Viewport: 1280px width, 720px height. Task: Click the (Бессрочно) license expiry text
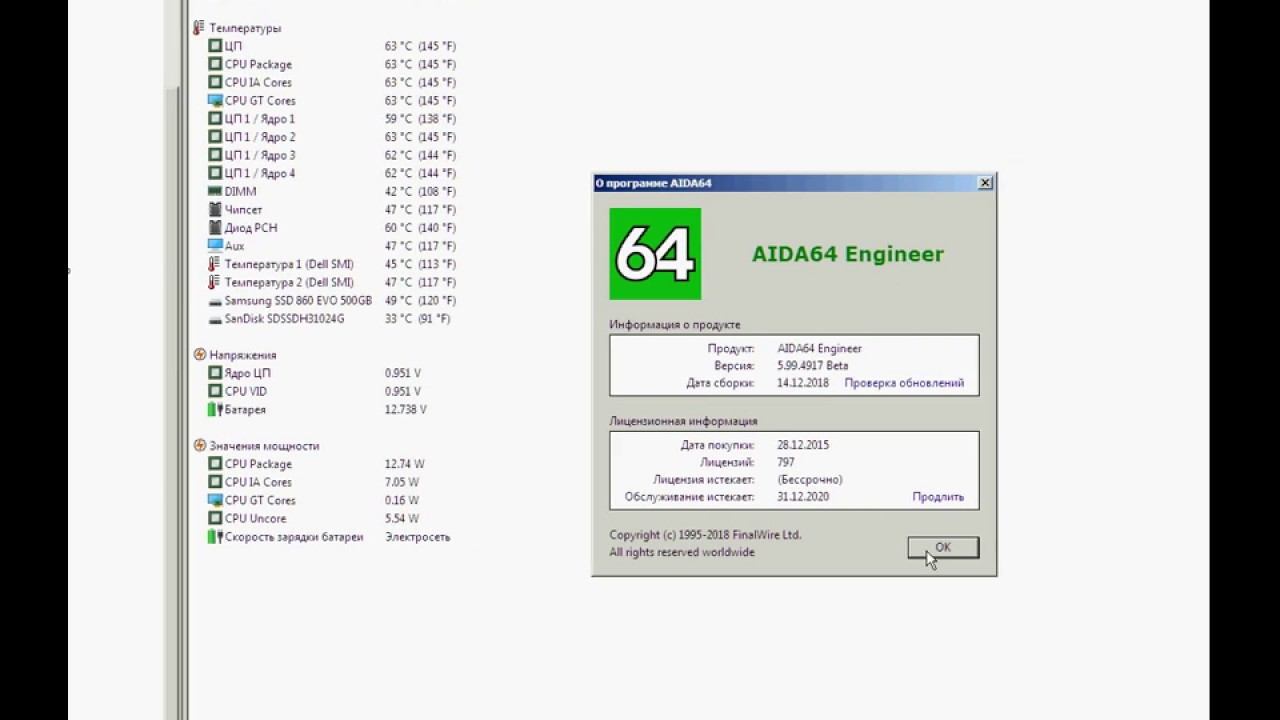[810, 480]
